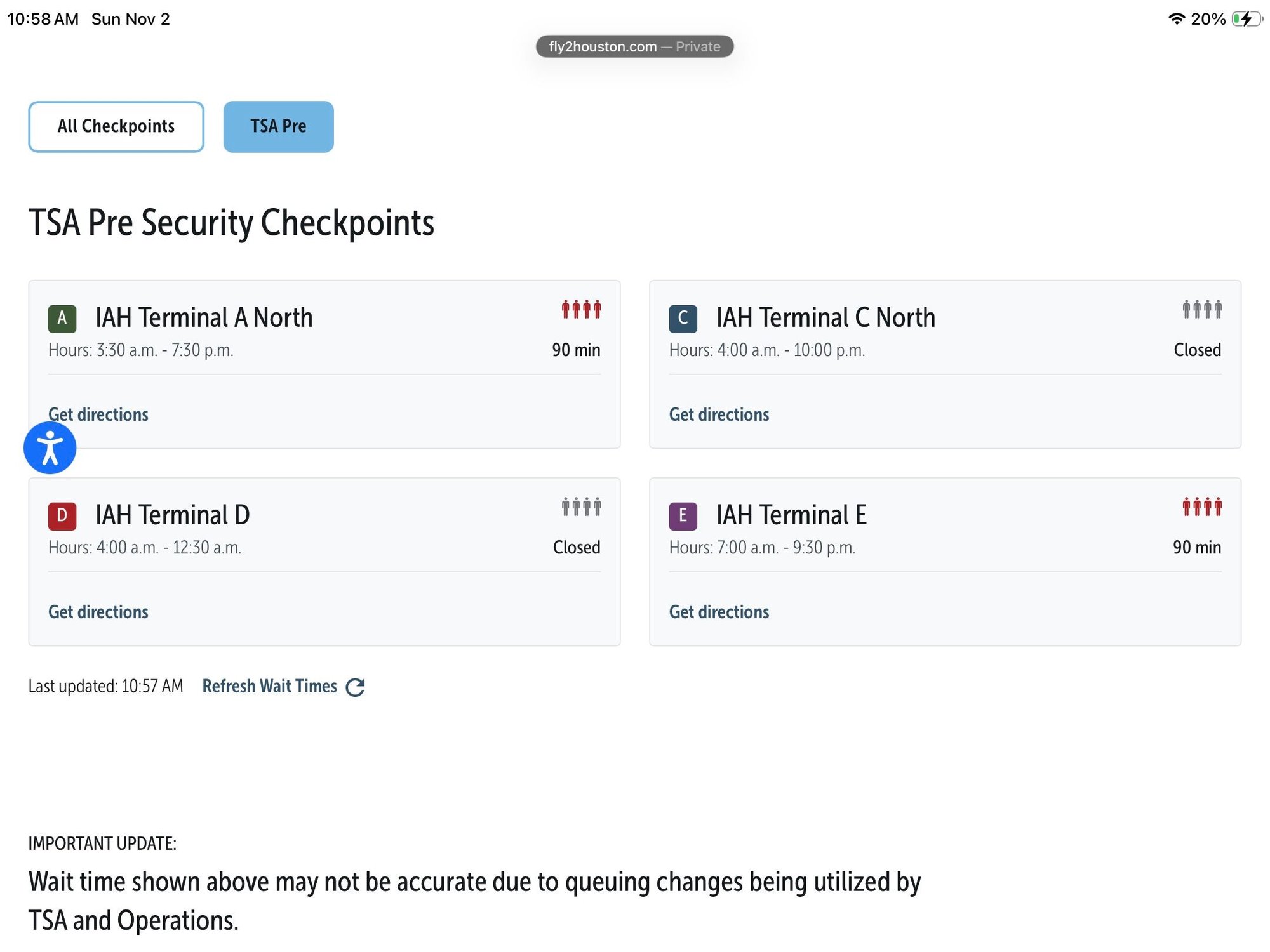Click the red Terminal D letter badge
Viewport: 1270px width, 952px height.
(x=62, y=516)
